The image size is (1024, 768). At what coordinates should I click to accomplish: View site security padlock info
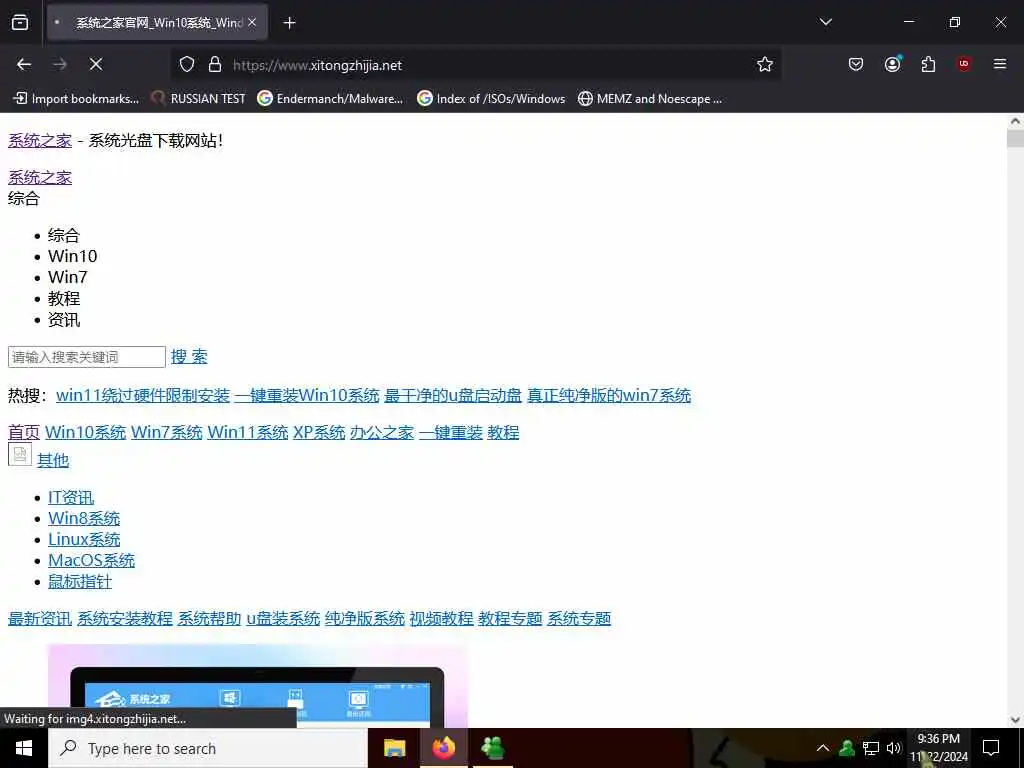pos(215,65)
